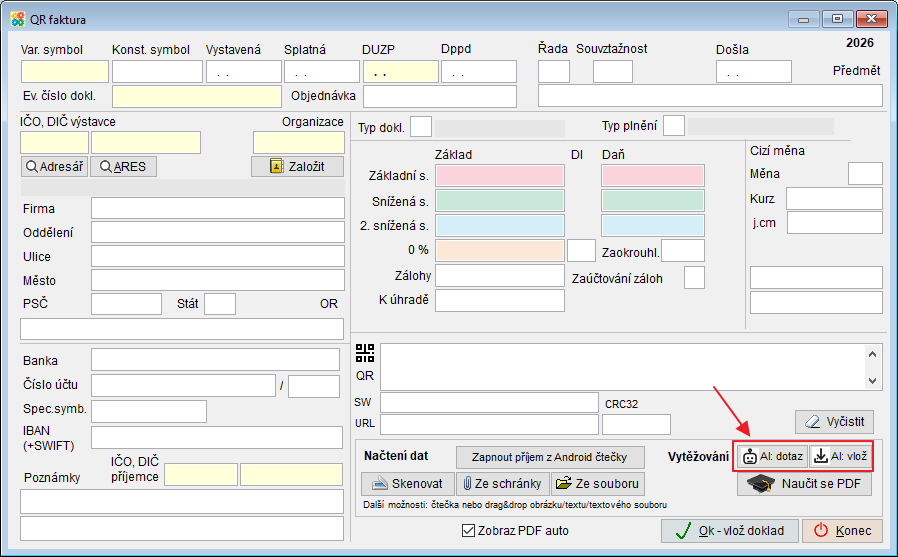Screen dimensions: 898x557
Task: Click the QR text area
Action: (631, 368)
